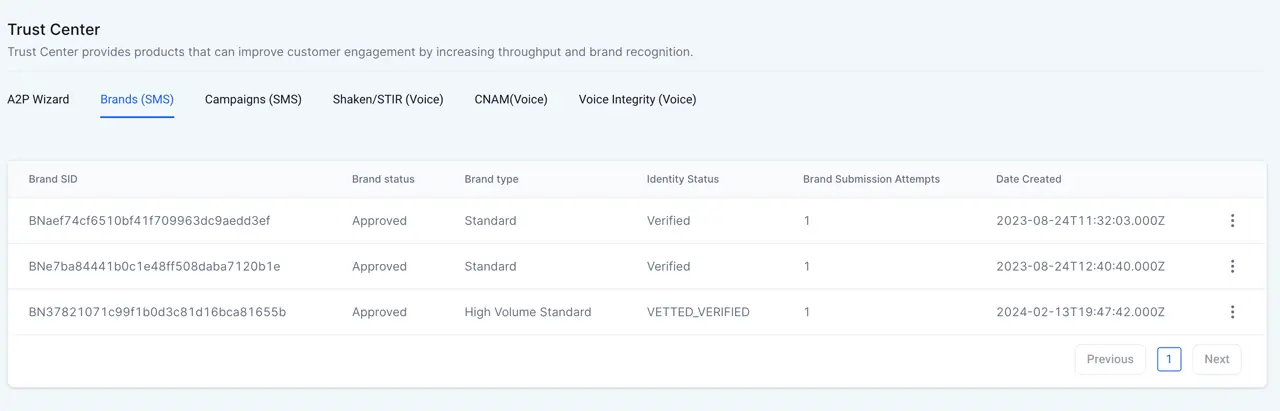
Task: Click the Previous pagination button
Action: click(x=1110, y=359)
